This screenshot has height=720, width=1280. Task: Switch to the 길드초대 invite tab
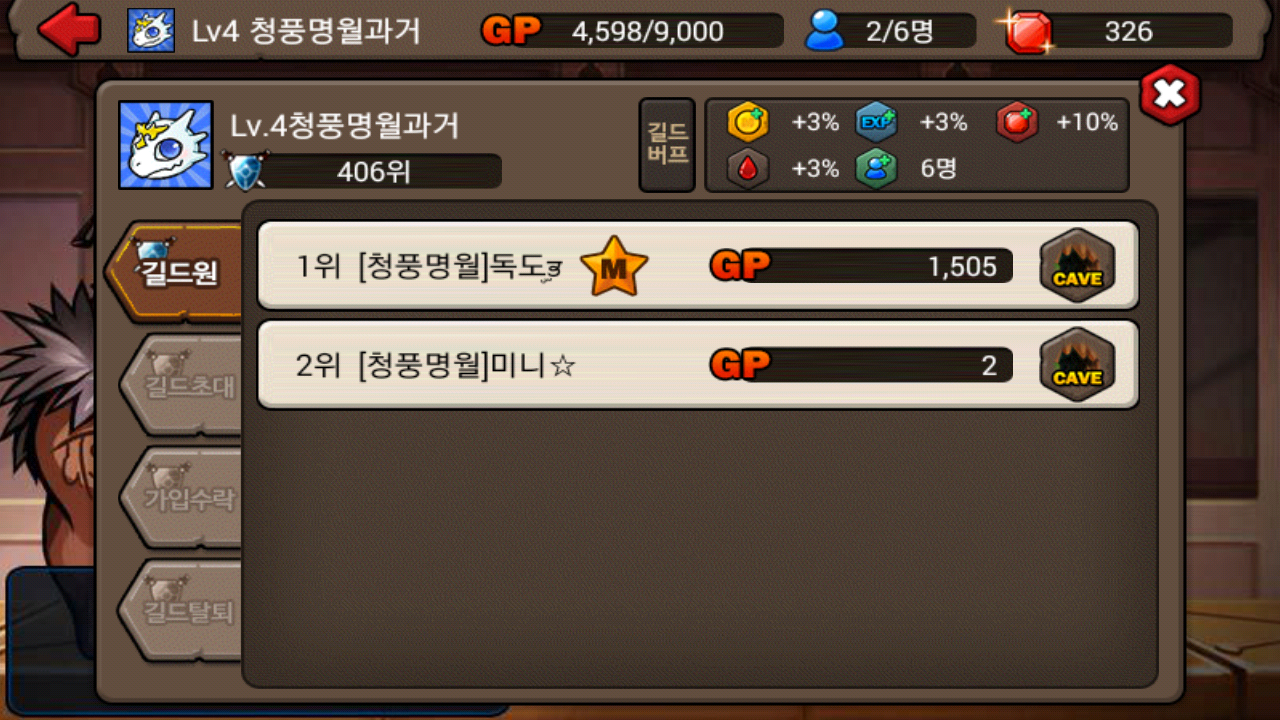[181, 385]
